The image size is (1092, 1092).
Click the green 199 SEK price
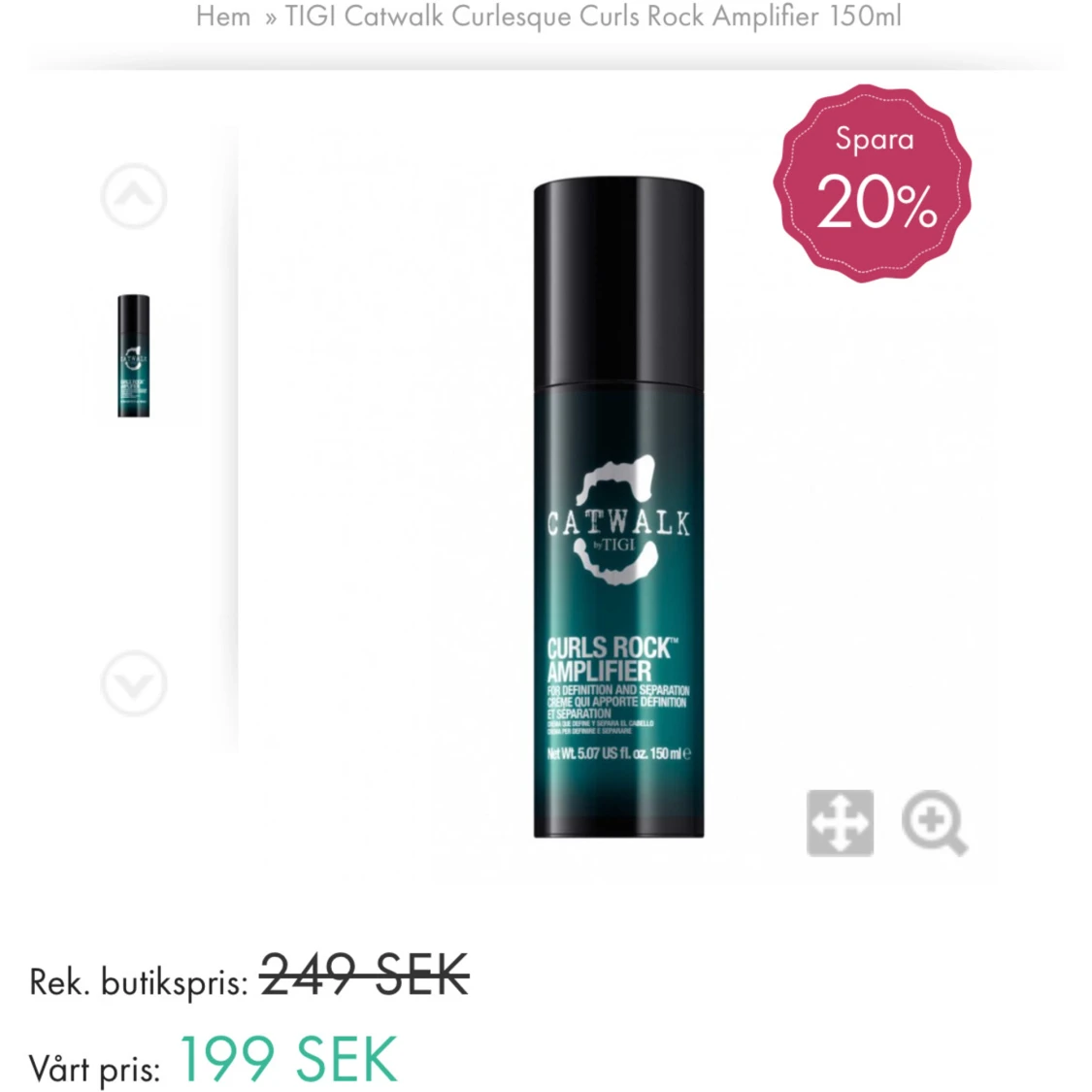(x=288, y=1059)
